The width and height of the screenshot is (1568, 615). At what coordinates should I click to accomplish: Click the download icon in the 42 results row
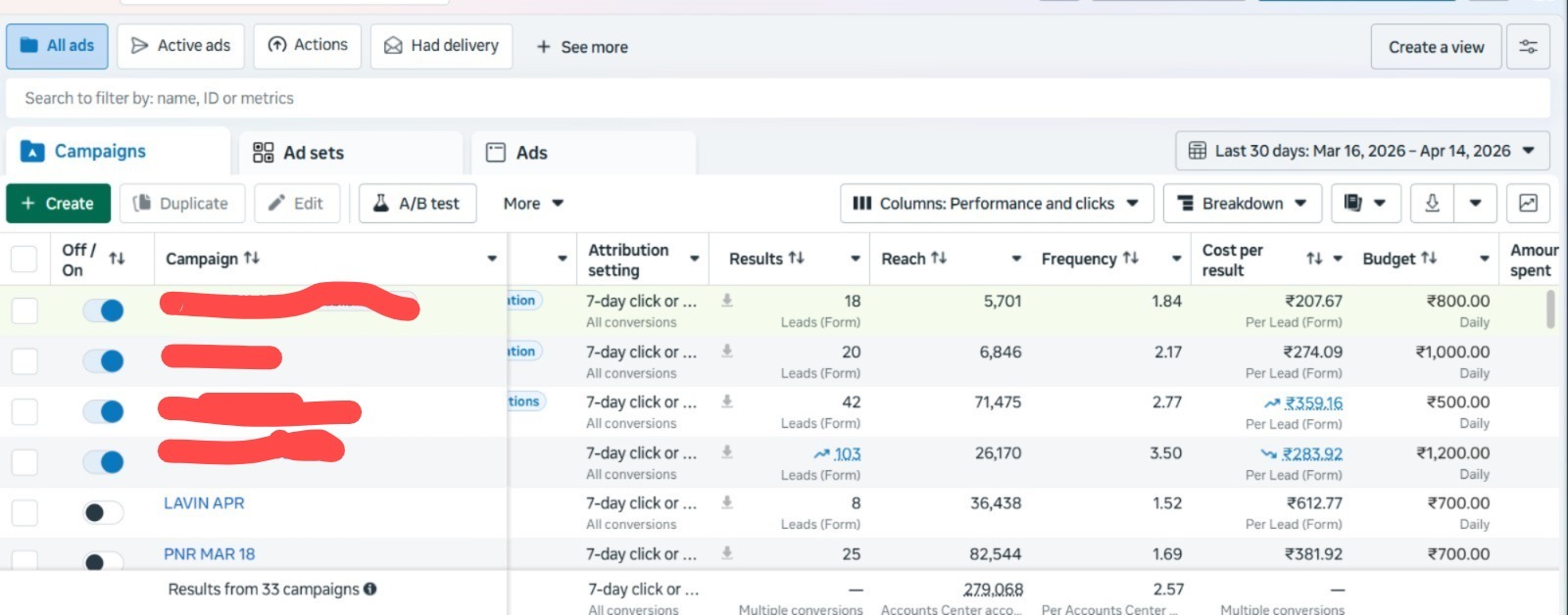(x=727, y=402)
